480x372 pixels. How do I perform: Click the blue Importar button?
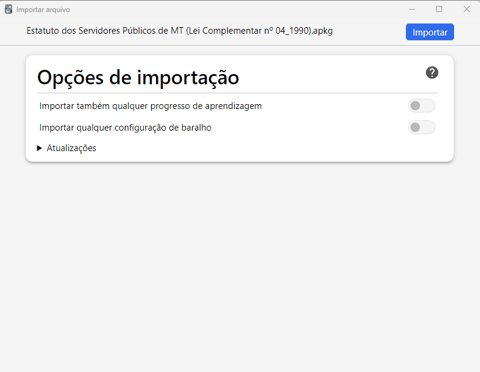click(430, 32)
